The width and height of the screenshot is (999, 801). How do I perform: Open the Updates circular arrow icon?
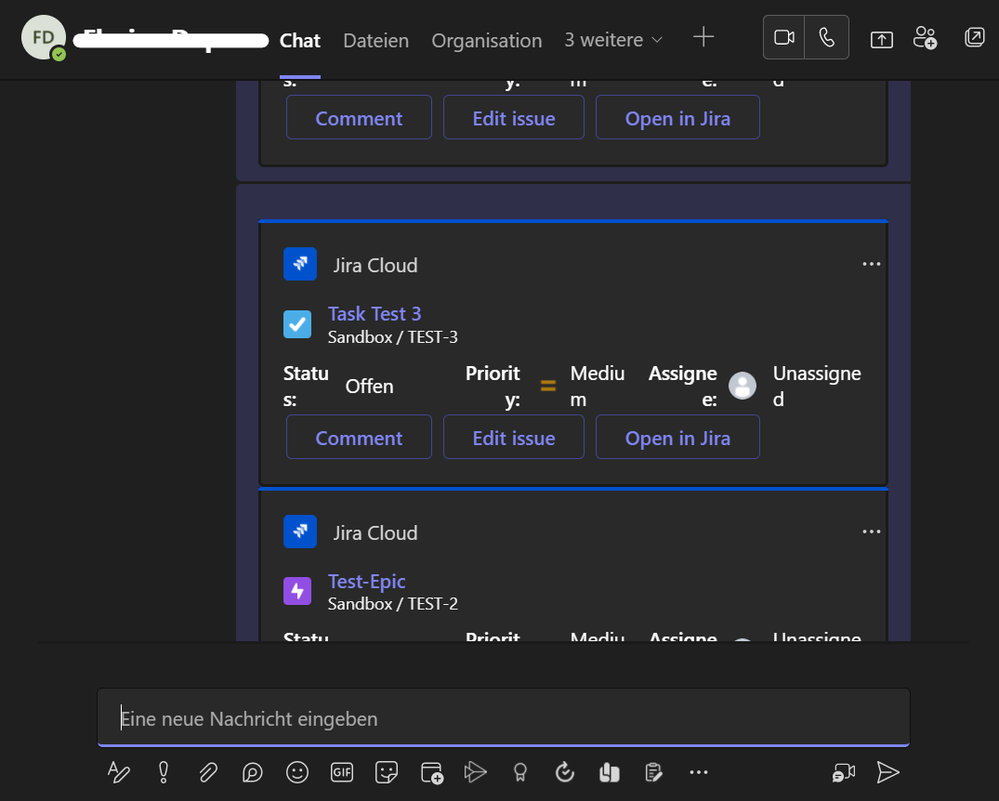pyautogui.click(x=564, y=772)
